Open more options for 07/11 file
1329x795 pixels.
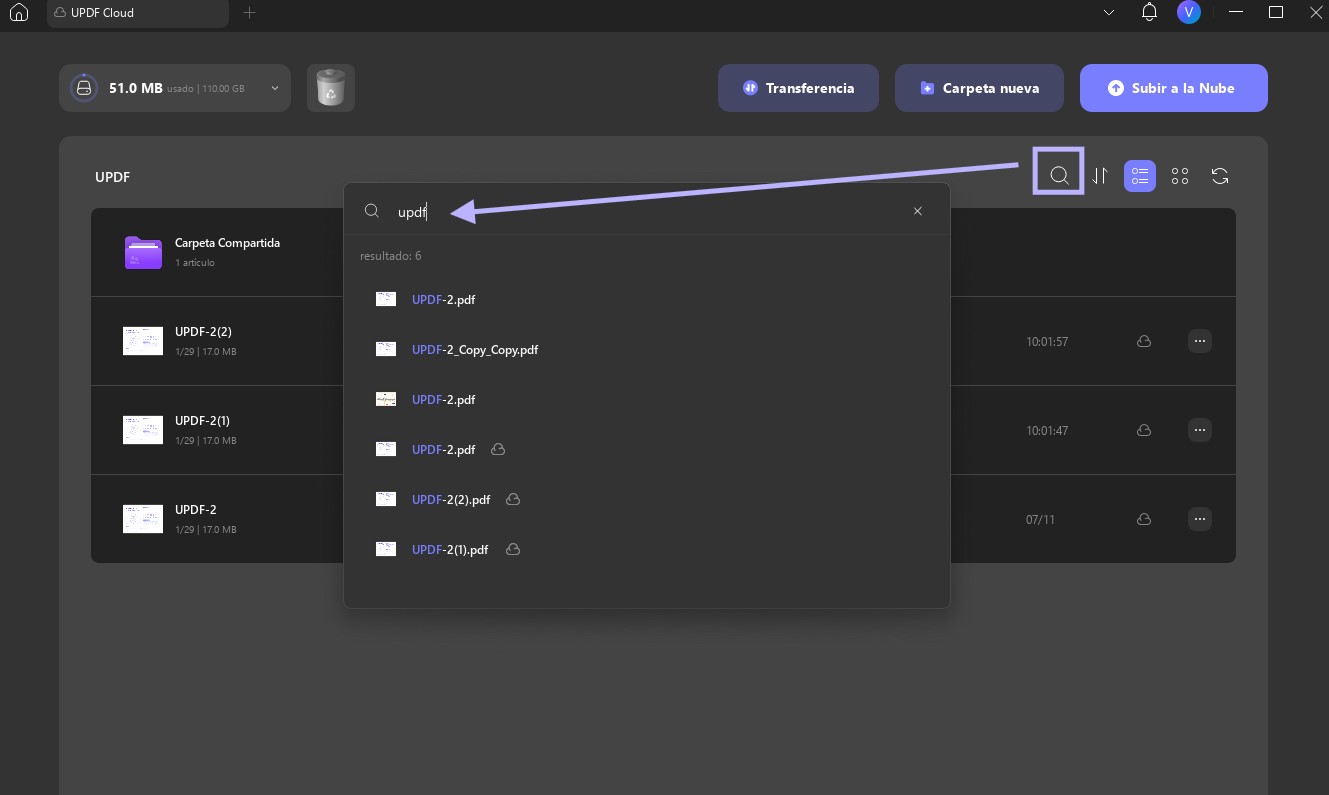pos(1200,519)
